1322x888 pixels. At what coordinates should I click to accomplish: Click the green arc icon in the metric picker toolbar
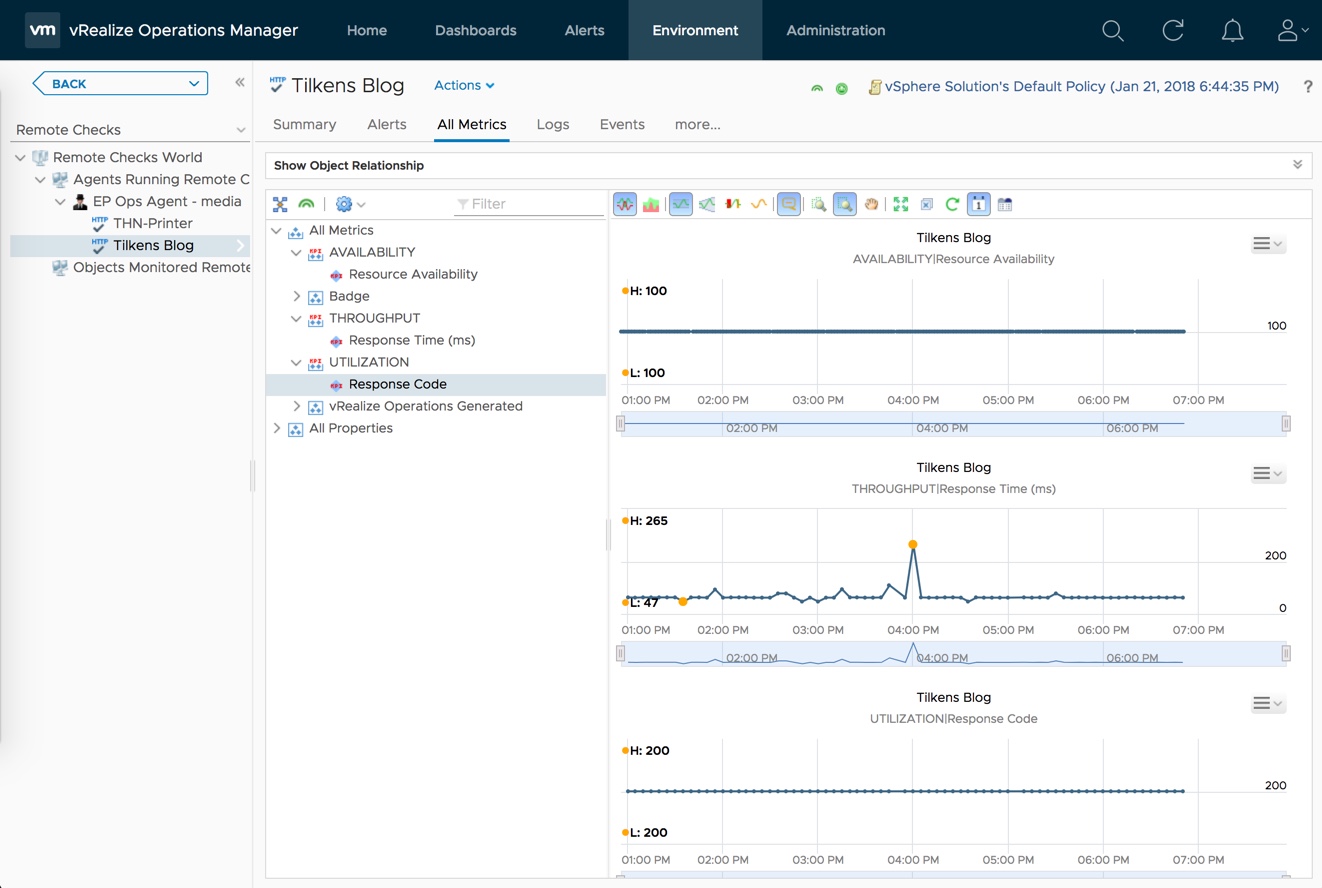point(306,204)
